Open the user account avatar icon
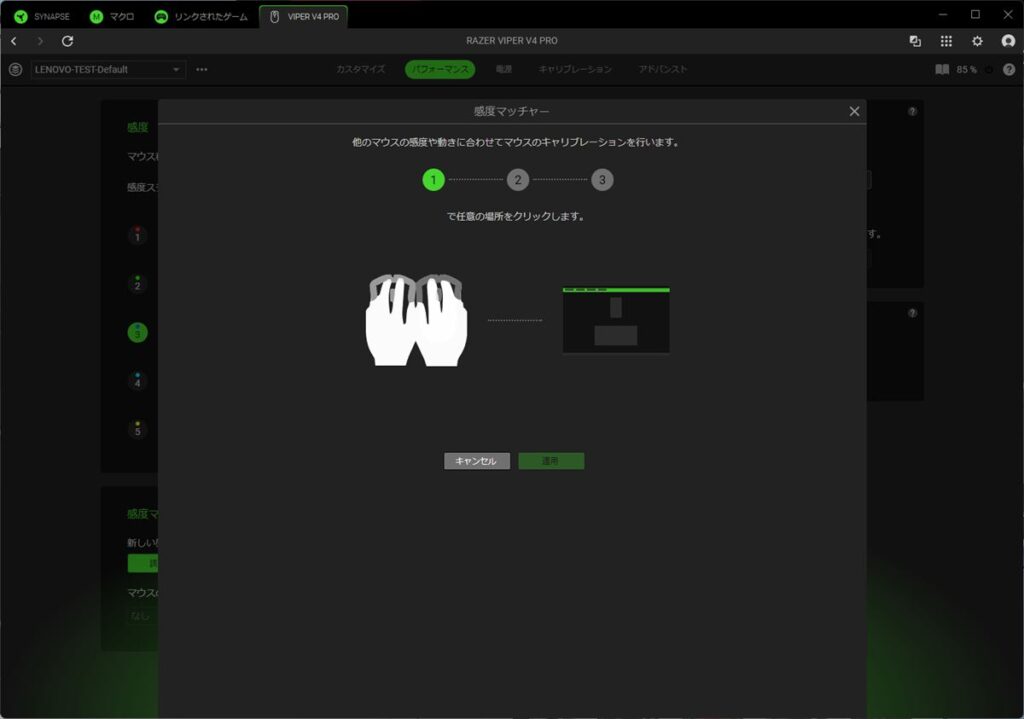This screenshot has height=719, width=1024. coord(1008,41)
